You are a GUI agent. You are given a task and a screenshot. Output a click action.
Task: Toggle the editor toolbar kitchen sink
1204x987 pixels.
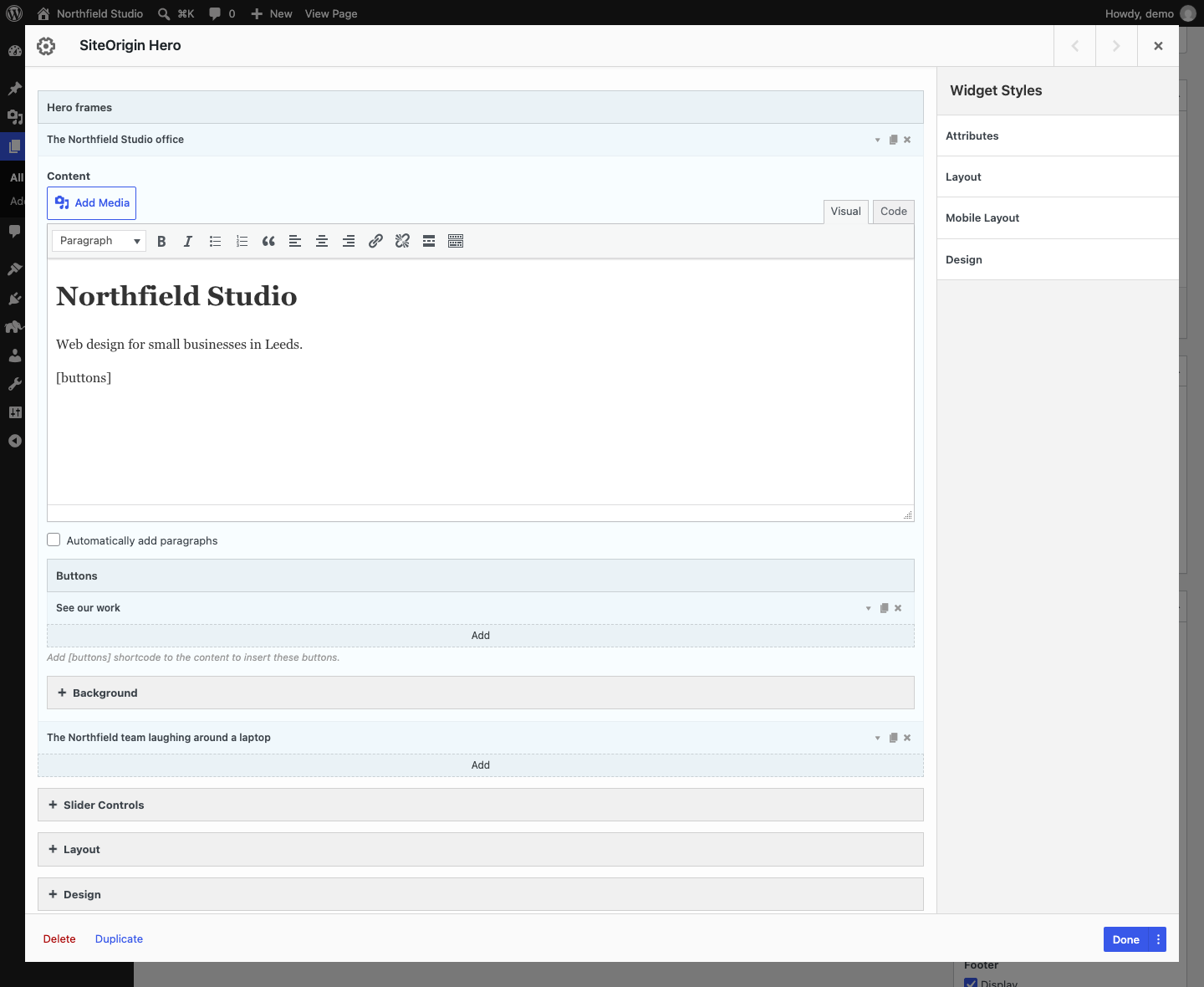456,241
